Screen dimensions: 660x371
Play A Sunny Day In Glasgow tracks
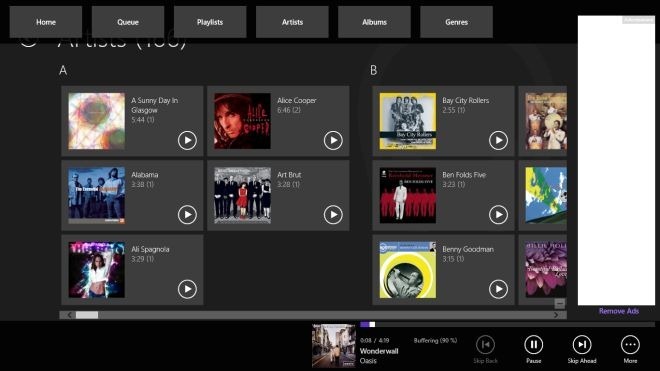(x=187, y=140)
